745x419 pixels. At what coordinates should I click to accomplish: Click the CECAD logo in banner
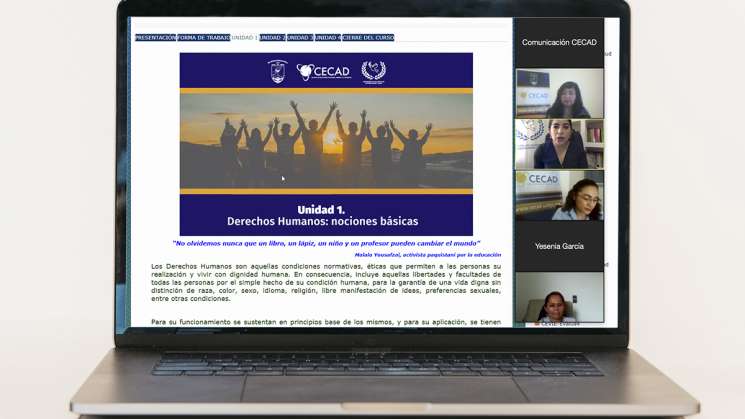324,72
